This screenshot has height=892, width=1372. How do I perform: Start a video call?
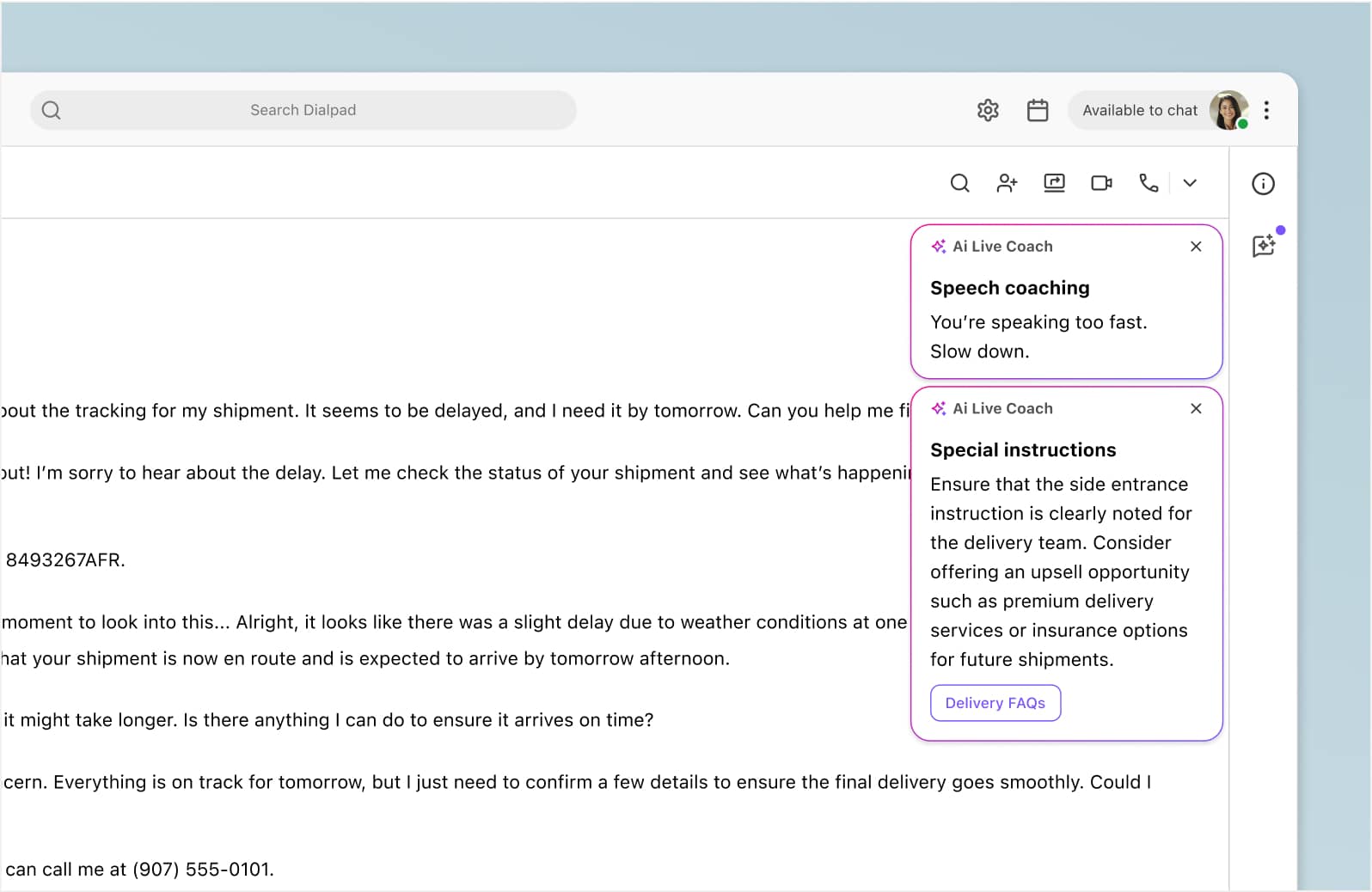click(x=1101, y=183)
